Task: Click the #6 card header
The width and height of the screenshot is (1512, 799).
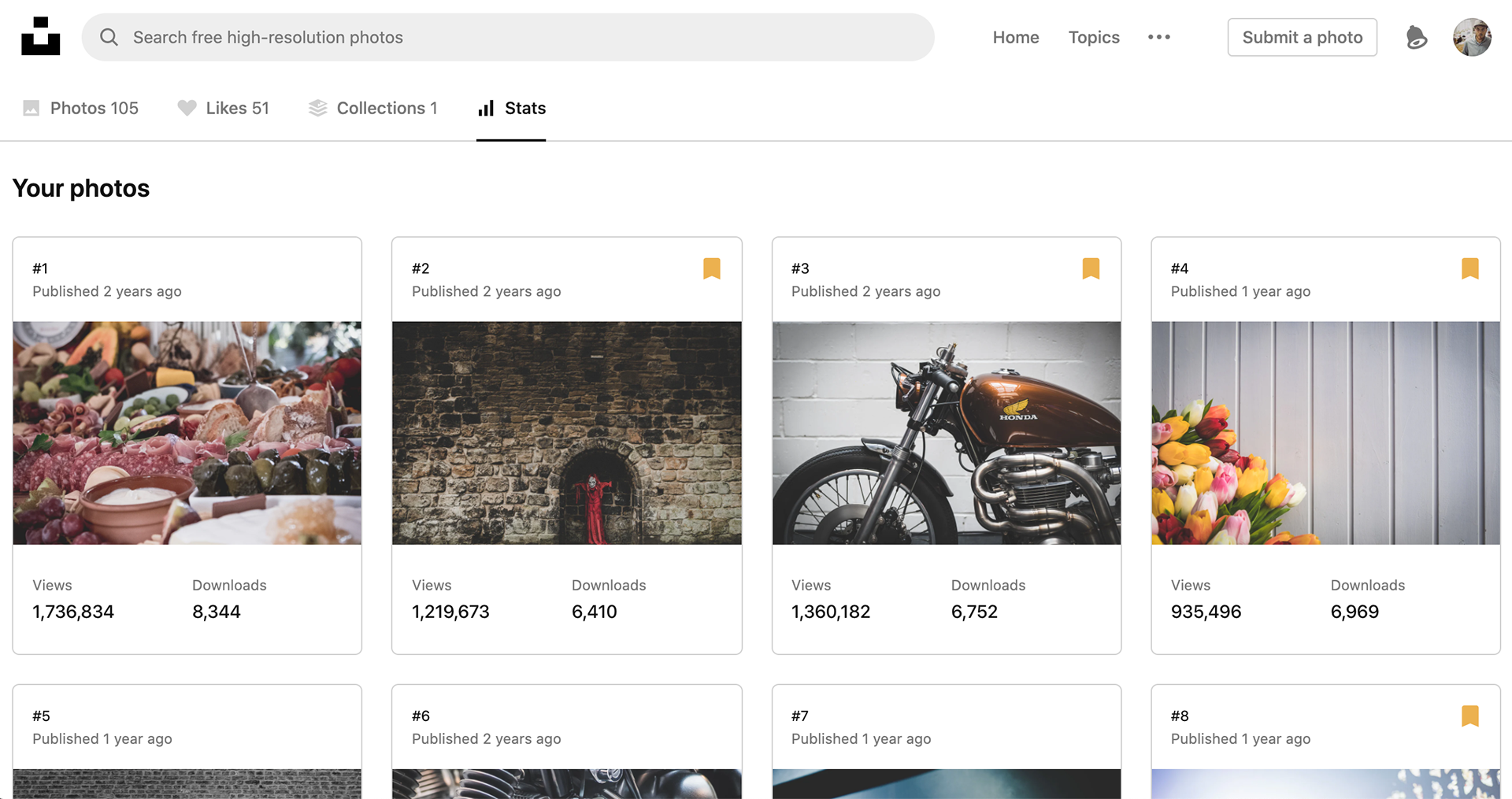Action: point(567,727)
